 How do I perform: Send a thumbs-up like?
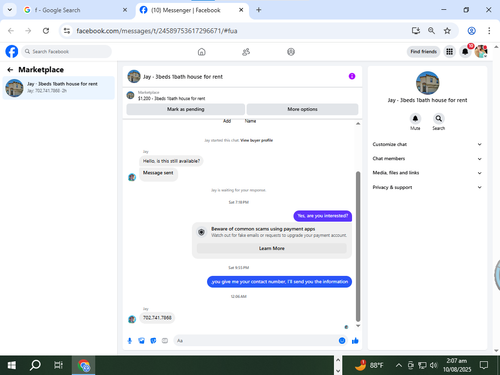(355, 341)
